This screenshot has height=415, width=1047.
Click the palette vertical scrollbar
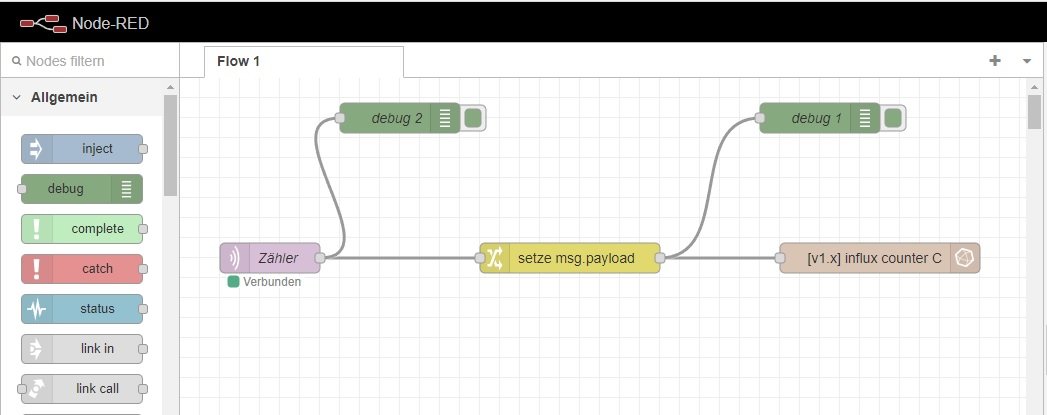(x=170, y=145)
